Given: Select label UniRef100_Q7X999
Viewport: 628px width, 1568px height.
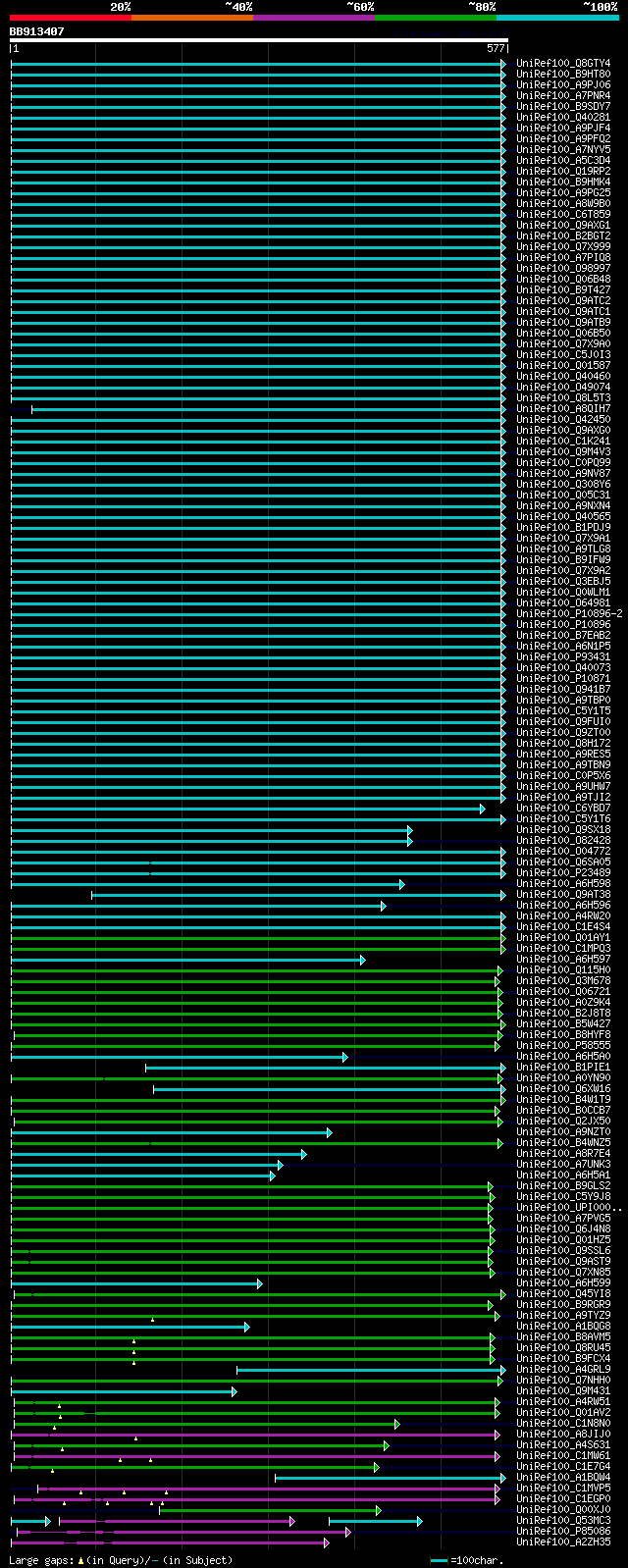Looking at the screenshot, I should [x=563, y=246].
